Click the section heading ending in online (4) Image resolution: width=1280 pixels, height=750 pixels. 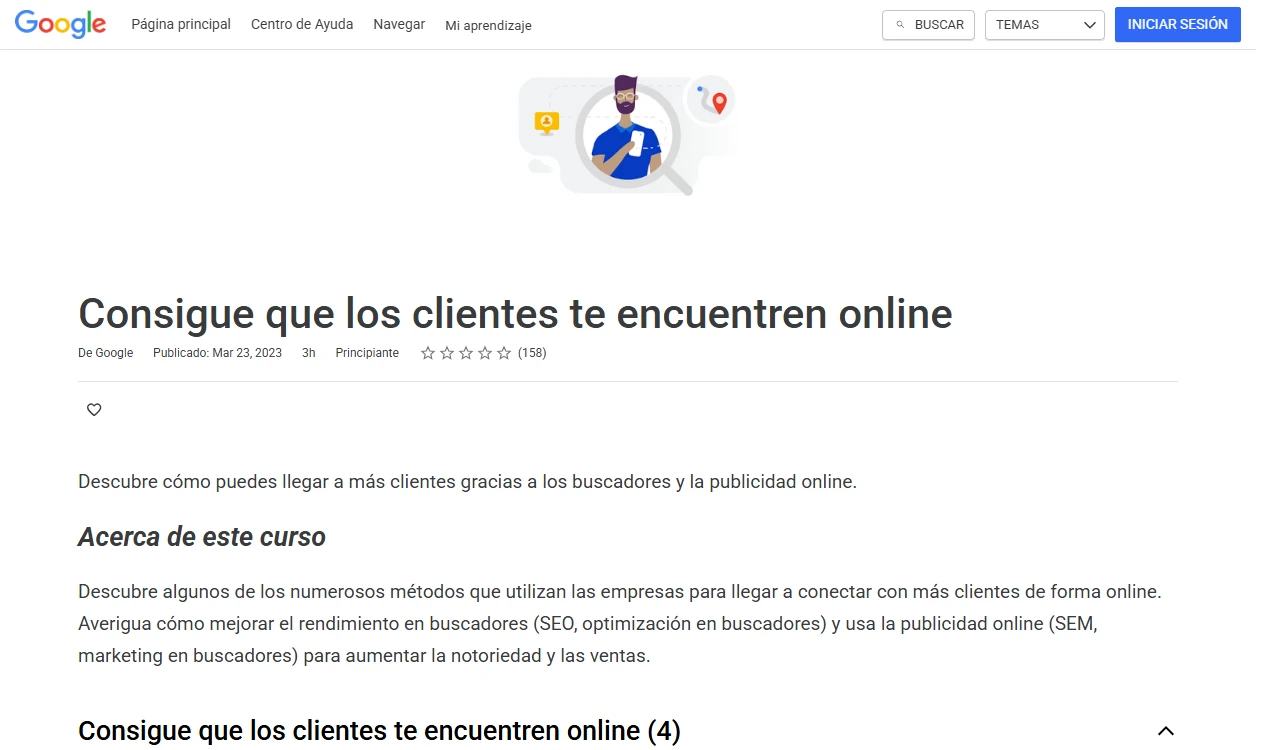click(379, 731)
